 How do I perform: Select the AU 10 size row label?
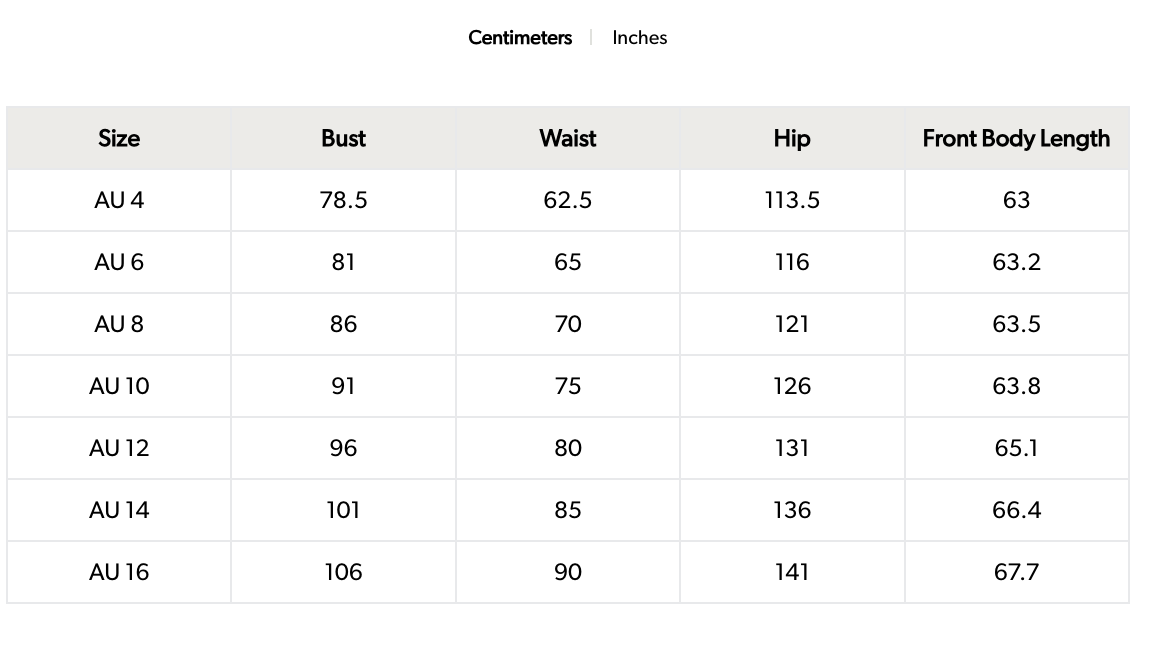click(119, 386)
